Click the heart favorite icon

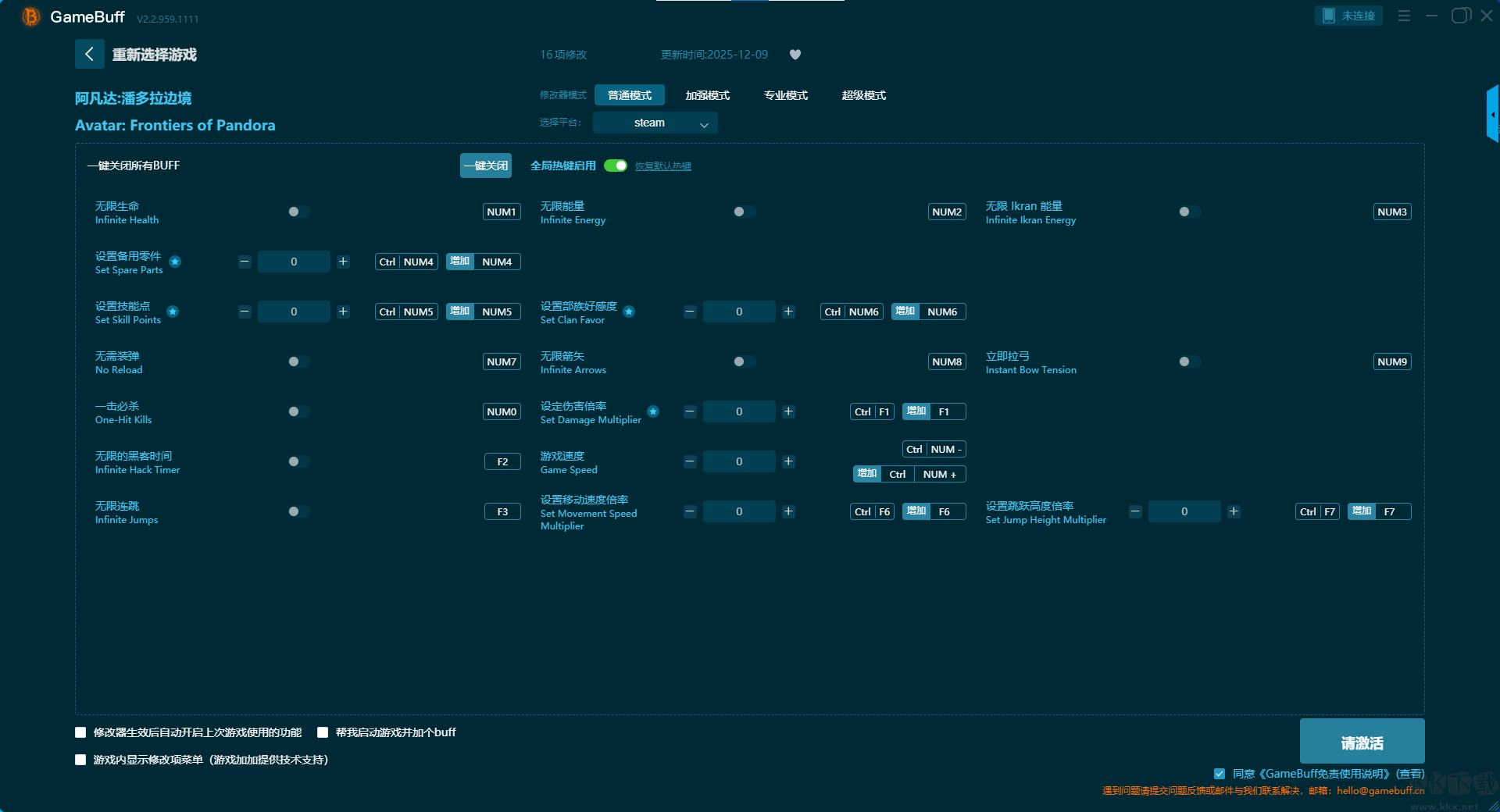point(795,55)
